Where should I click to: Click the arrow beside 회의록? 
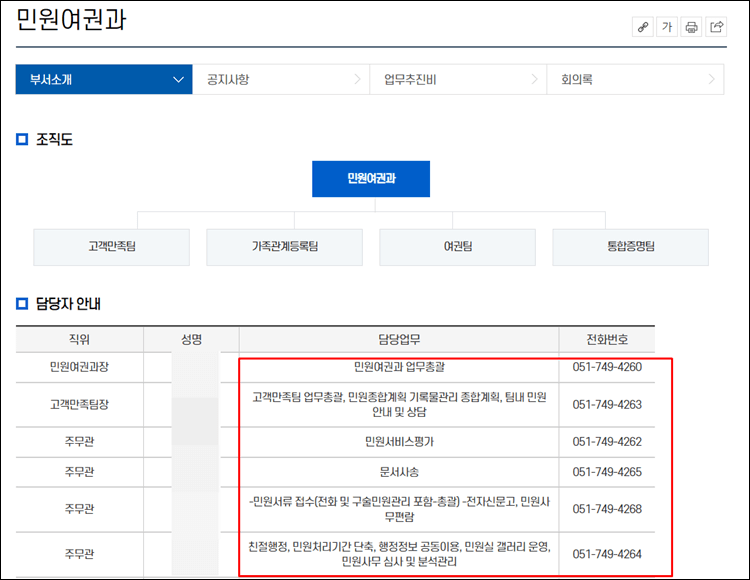click(x=711, y=79)
